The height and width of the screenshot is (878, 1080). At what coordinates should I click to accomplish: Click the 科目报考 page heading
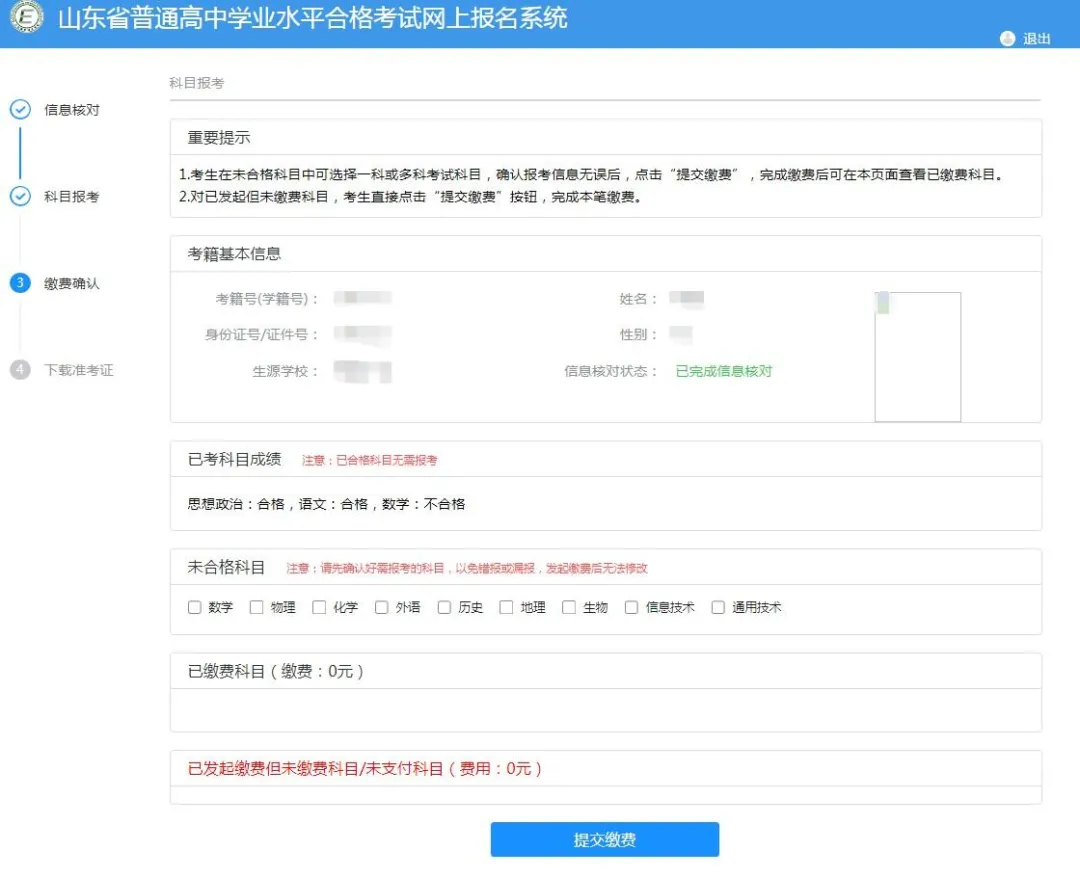click(197, 83)
